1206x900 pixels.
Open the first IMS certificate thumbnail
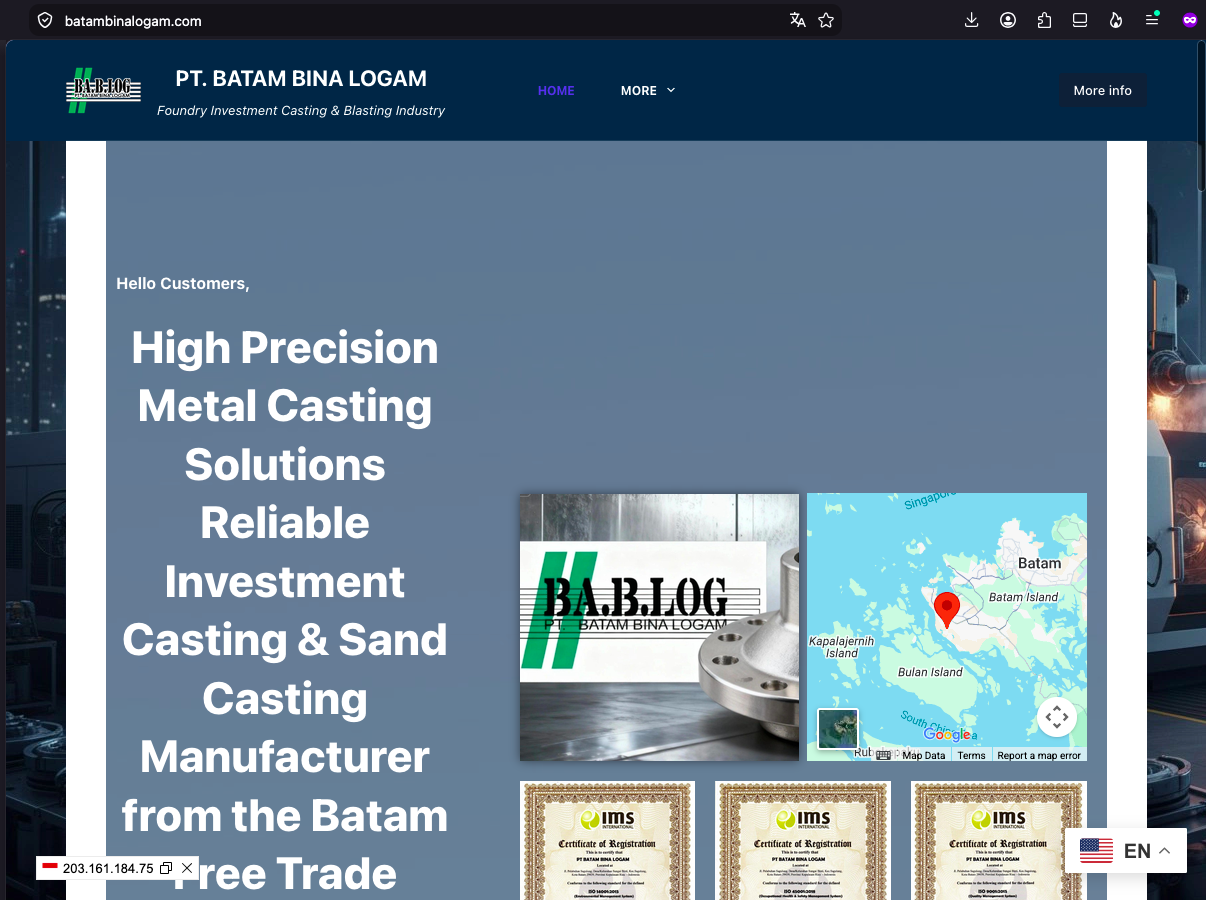[607, 841]
